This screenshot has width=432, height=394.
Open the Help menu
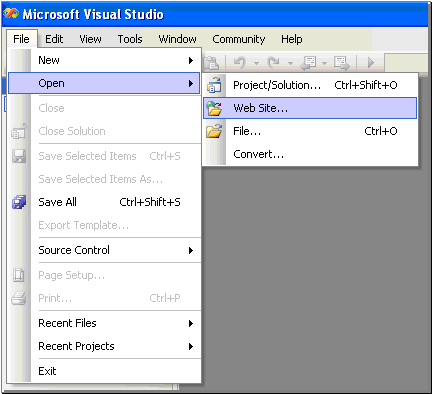point(292,39)
